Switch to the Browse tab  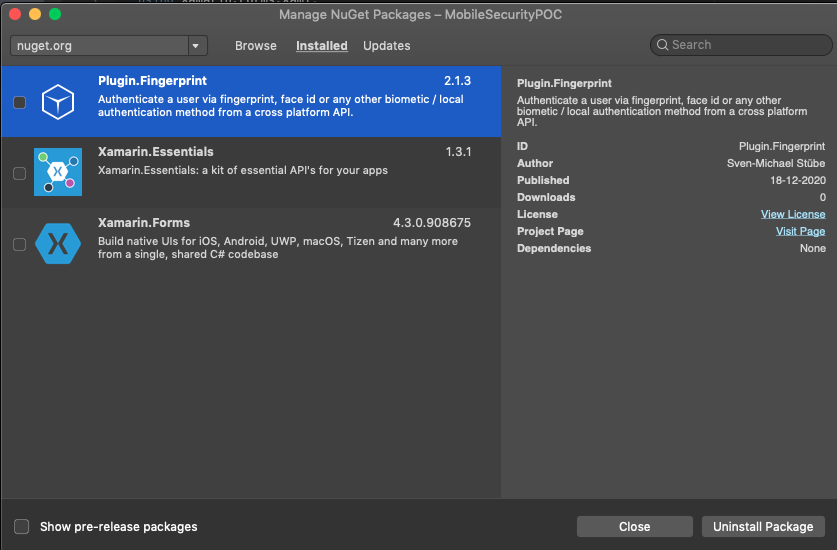coord(256,46)
